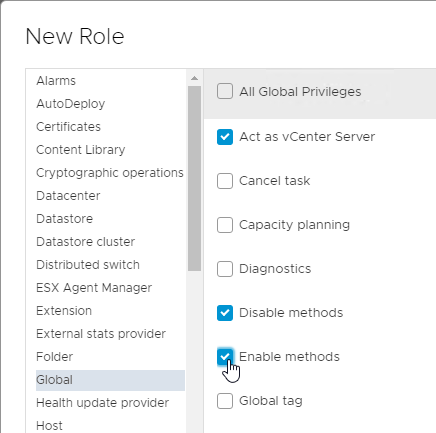This screenshot has width=436, height=433.
Task: Select the Alarms category
Action: [56, 81]
